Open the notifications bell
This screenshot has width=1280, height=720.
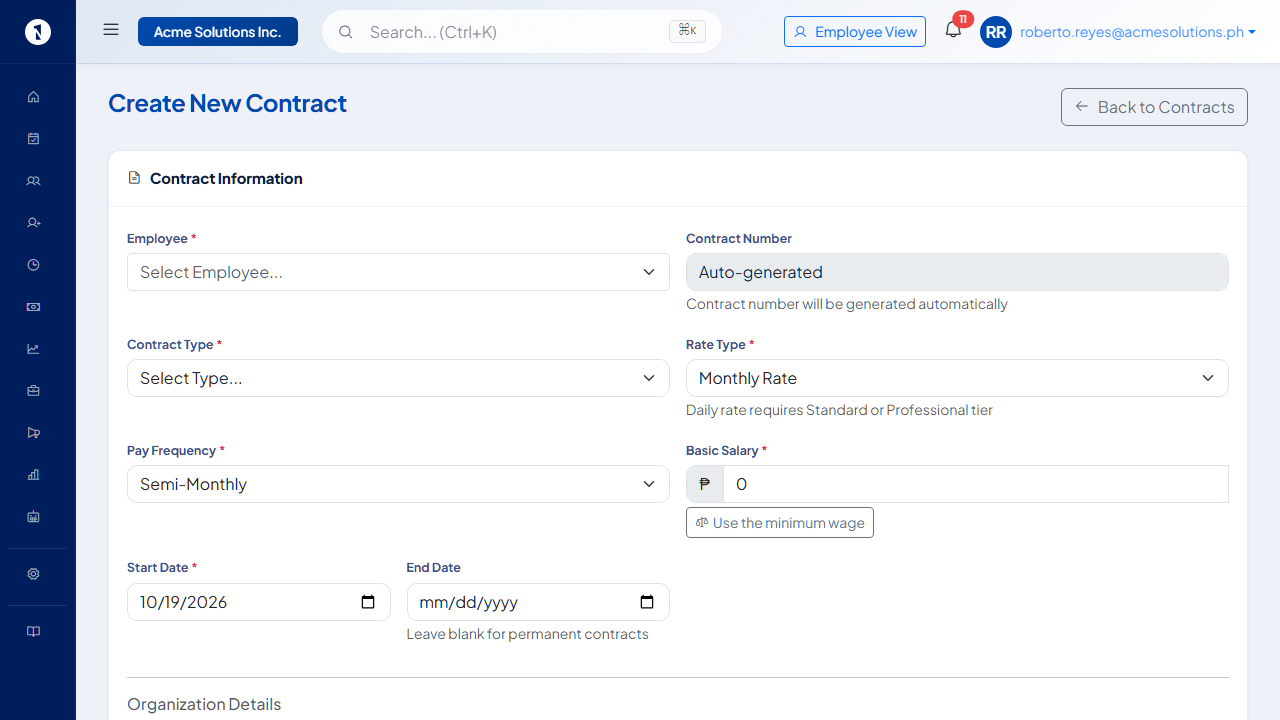pos(953,30)
